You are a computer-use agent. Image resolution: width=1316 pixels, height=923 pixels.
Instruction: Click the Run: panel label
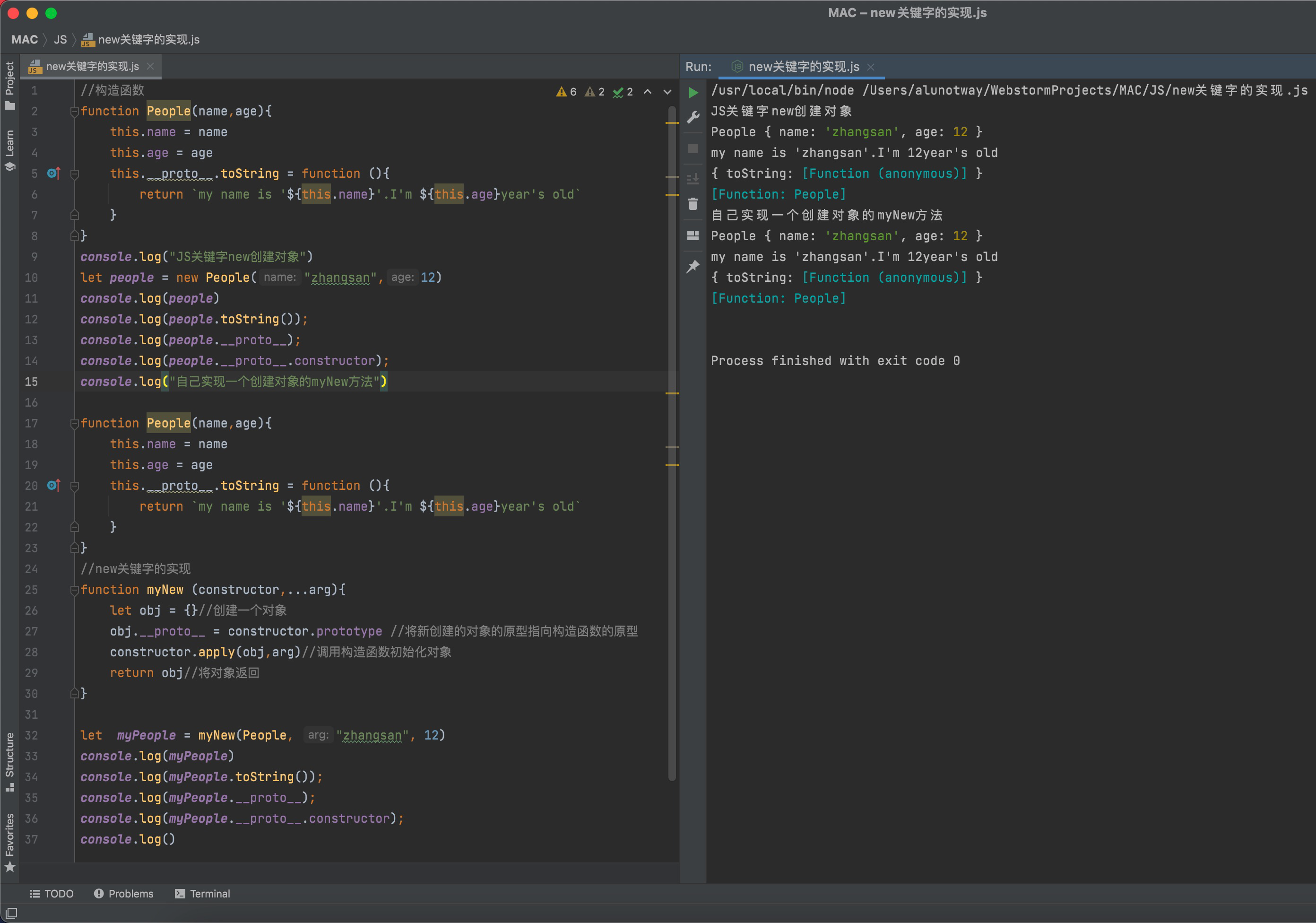tap(698, 67)
